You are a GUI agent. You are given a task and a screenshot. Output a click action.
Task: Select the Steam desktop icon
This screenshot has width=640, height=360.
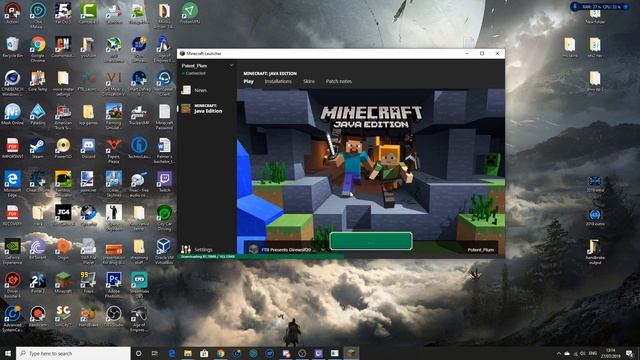pyautogui.click(x=38, y=148)
